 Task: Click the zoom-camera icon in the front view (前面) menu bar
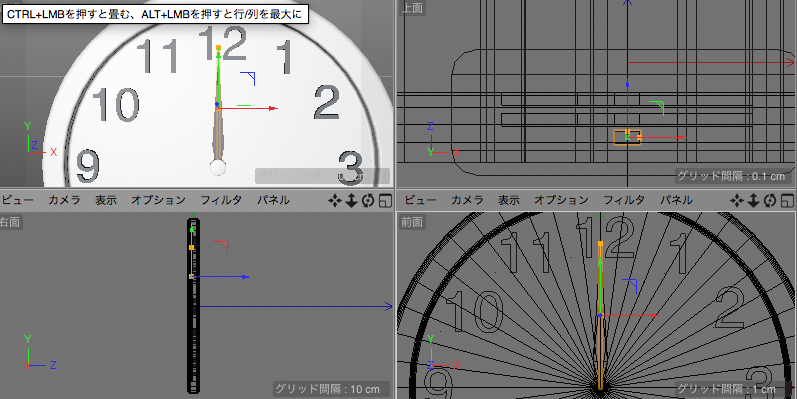[x=753, y=201]
